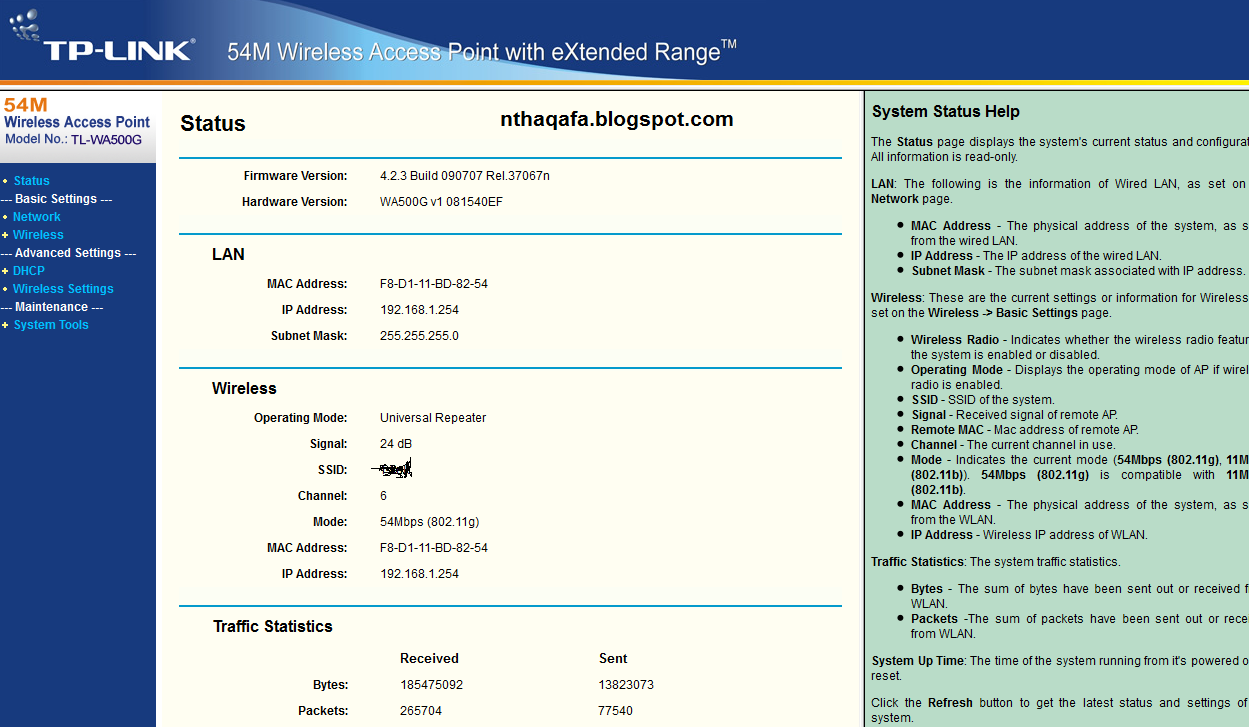Select Wireless Settings under Advanced Settings
Image resolution: width=1249 pixels, height=727 pixels.
tap(63, 289)
